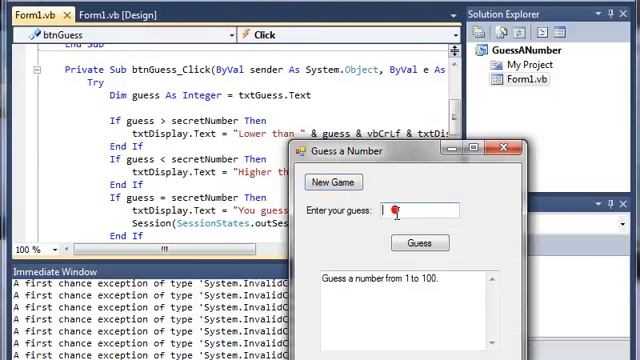
Task: Switch to the Form1.vb code tab
Action: [35, 15]
